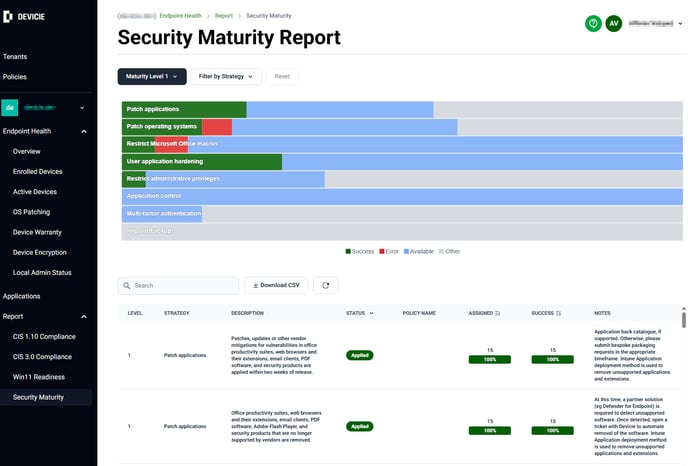Click the Description column header

point(247,313)
